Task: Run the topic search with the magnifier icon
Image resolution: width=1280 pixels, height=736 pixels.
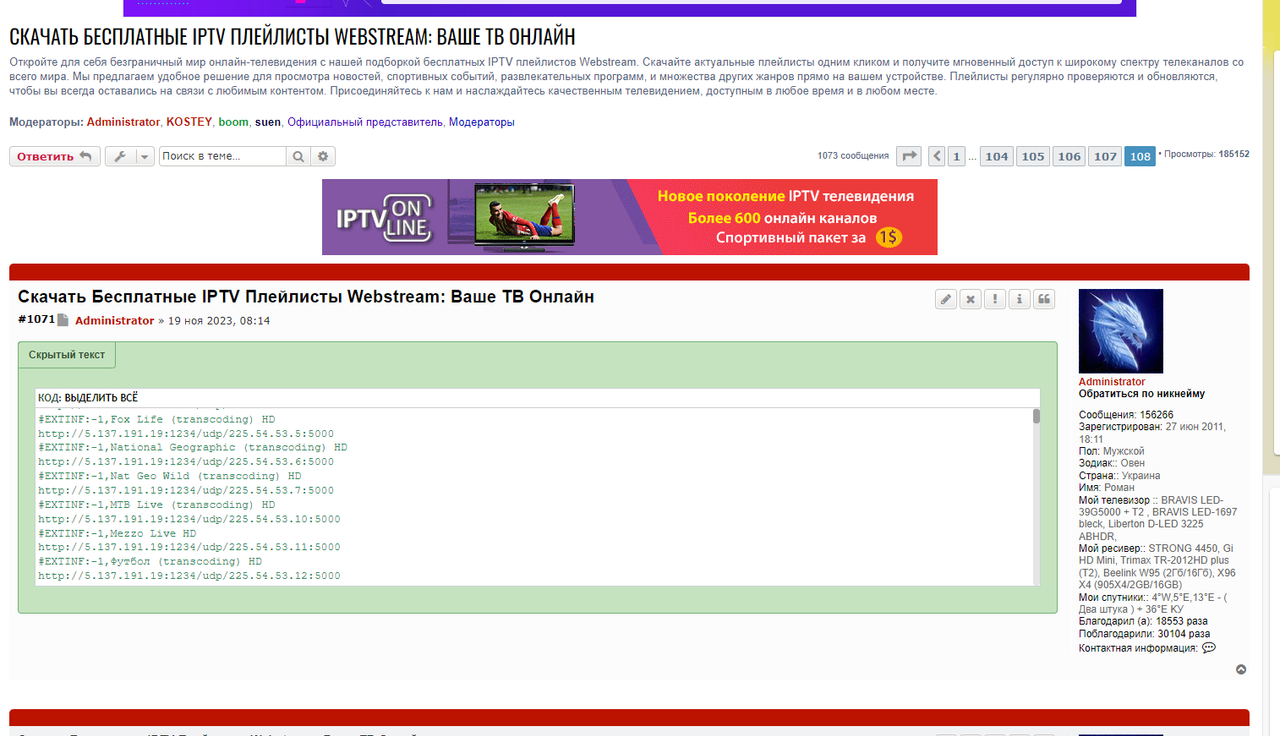Action: [x=298, y=156]
